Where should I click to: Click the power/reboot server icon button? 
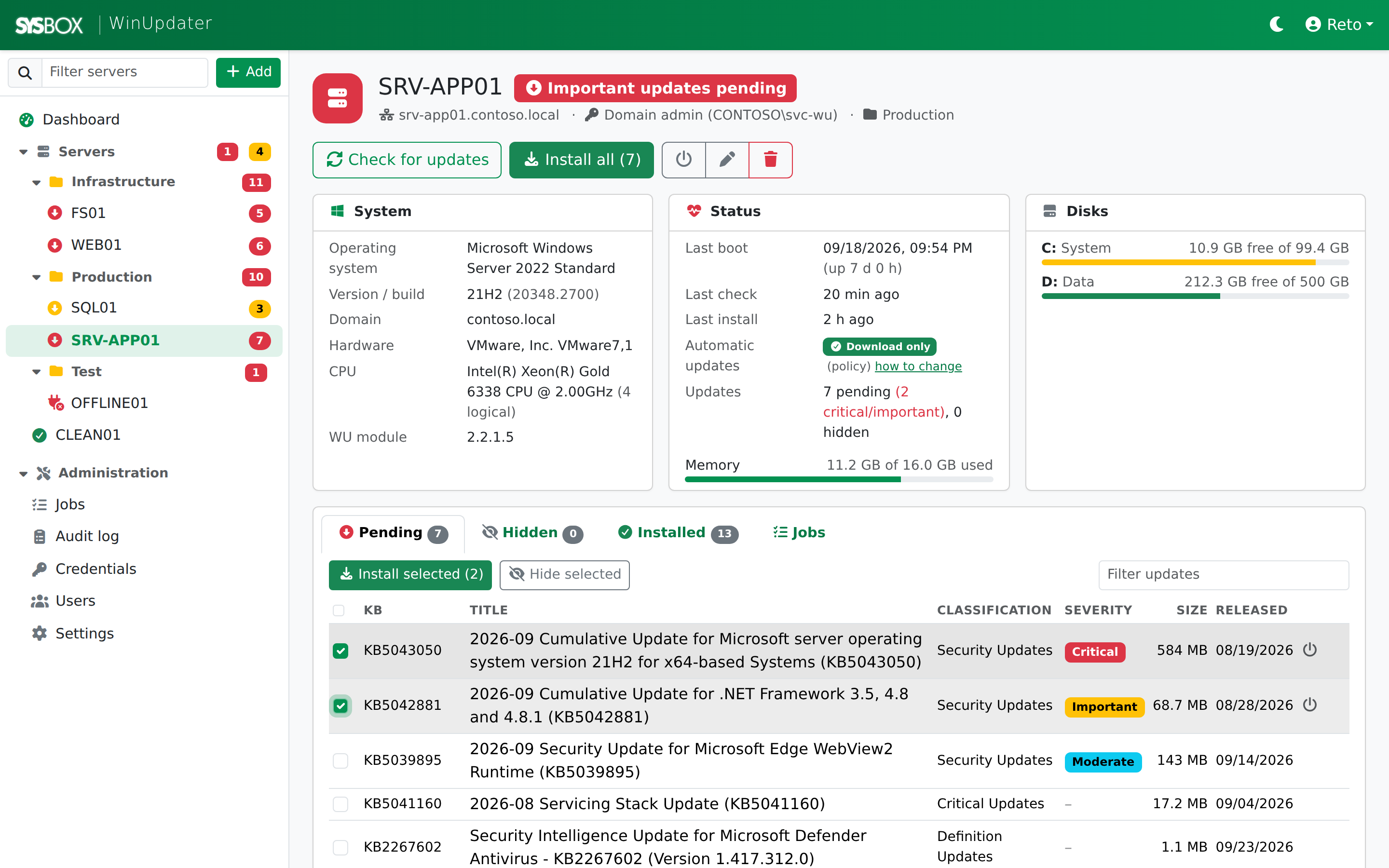[x=683, y=160]
